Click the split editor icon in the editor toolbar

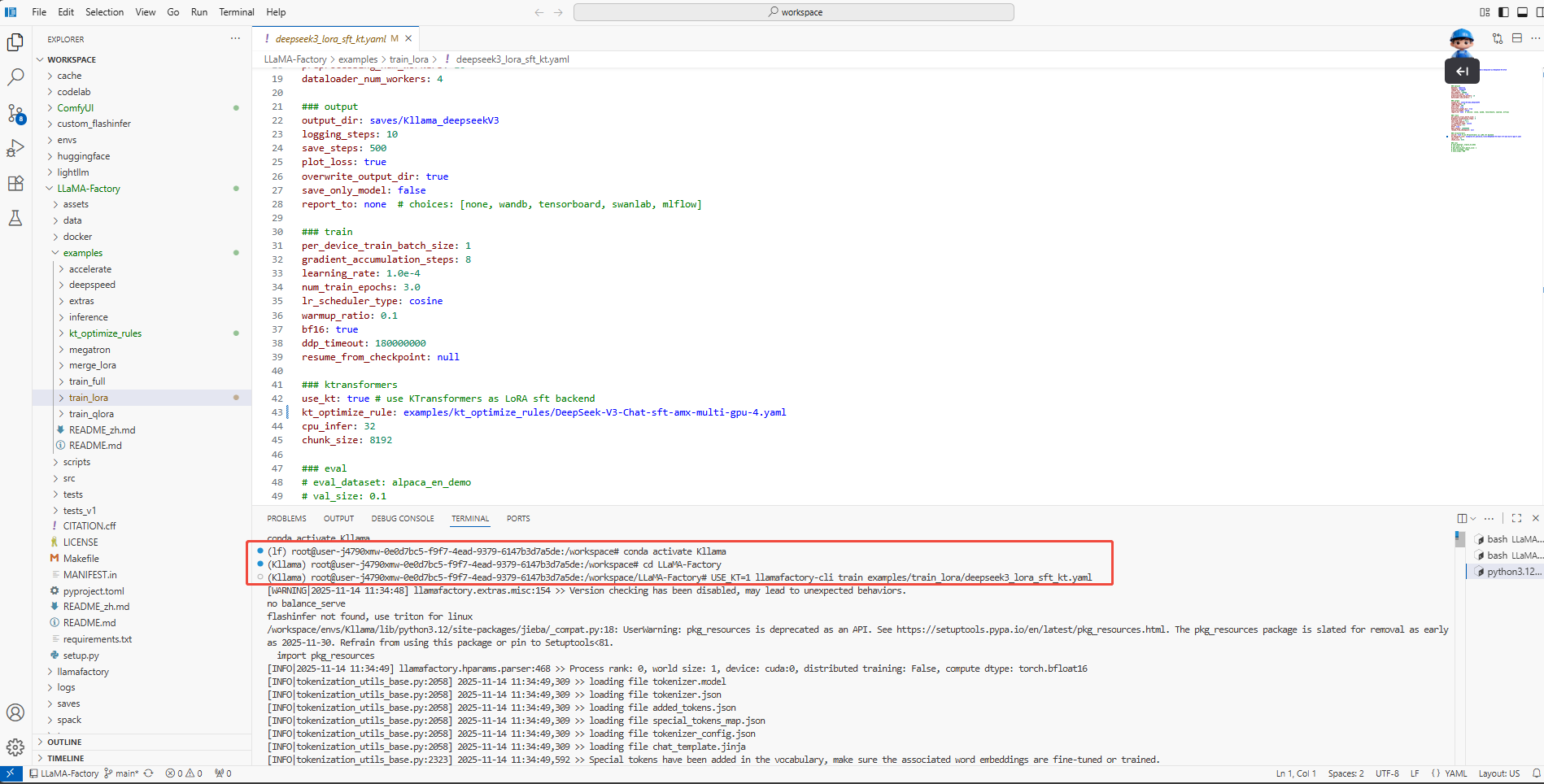tap(1517, 38)
